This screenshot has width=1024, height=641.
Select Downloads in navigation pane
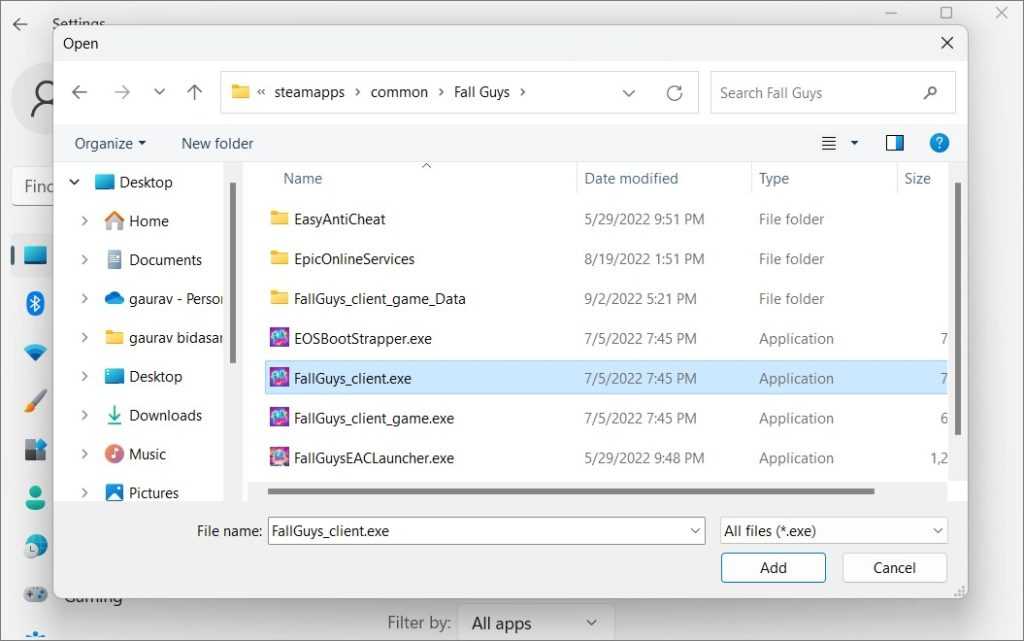pos(154,415)
